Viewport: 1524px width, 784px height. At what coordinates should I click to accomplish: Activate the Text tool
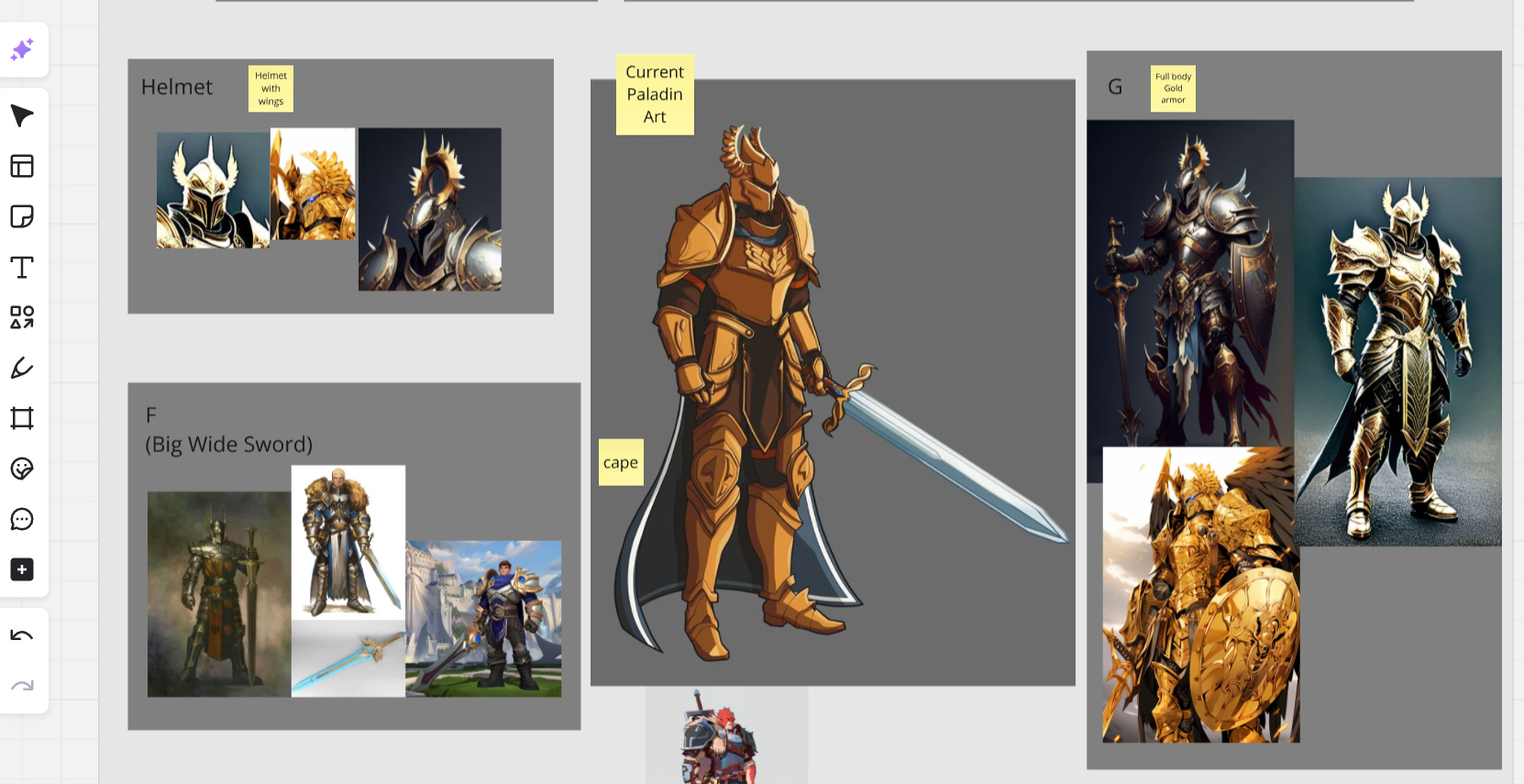click(x=22, y=267)
